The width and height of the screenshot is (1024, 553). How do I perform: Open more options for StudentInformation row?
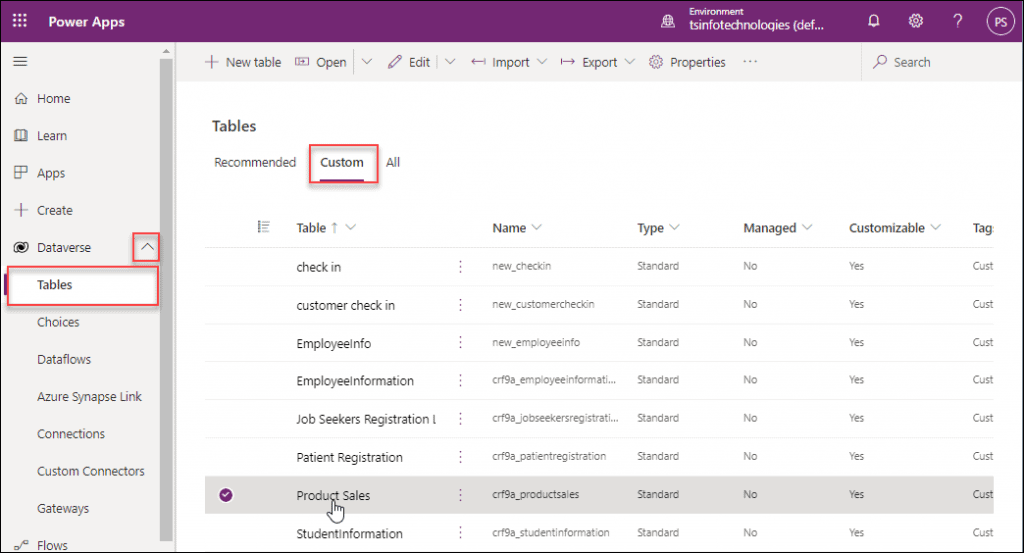pyautogui.click(x=460, y=533)
